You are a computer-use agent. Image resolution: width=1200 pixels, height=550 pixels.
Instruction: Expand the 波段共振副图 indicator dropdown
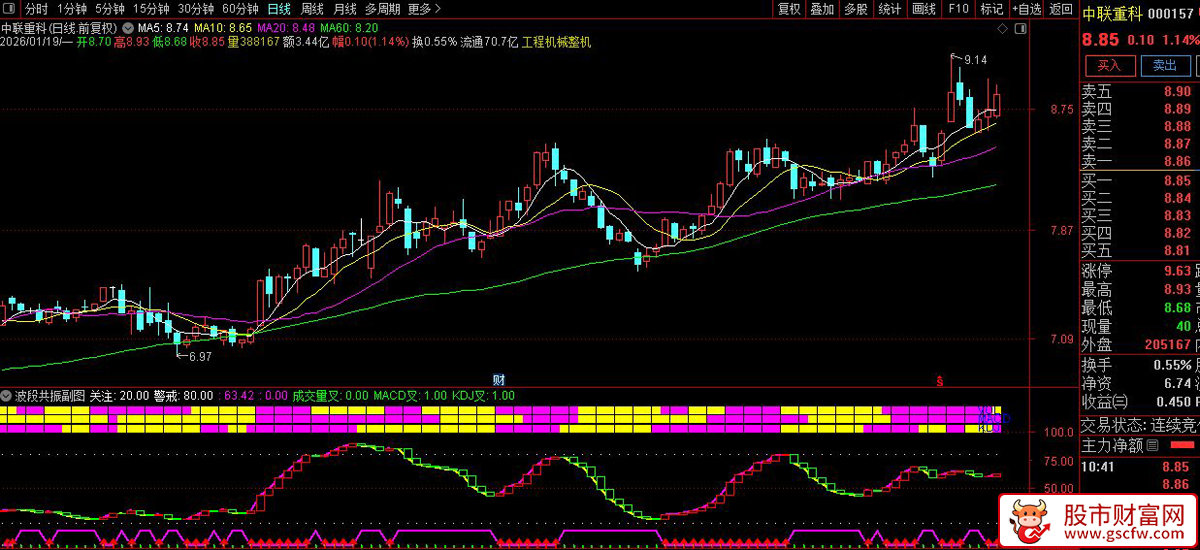8,396
